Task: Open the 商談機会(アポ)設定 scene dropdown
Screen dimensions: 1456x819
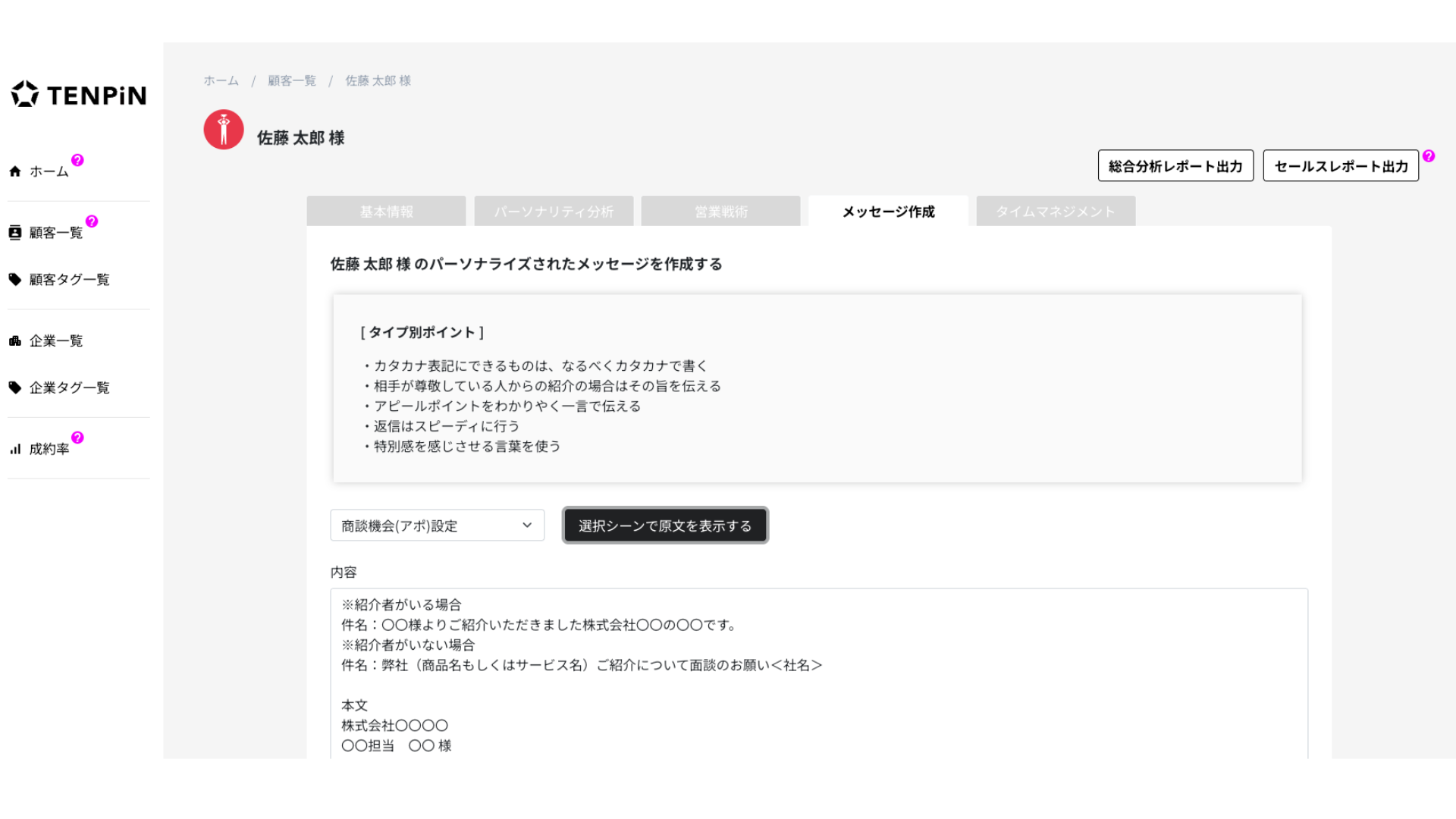Action: pyautogui.click(x=437, y=525)
